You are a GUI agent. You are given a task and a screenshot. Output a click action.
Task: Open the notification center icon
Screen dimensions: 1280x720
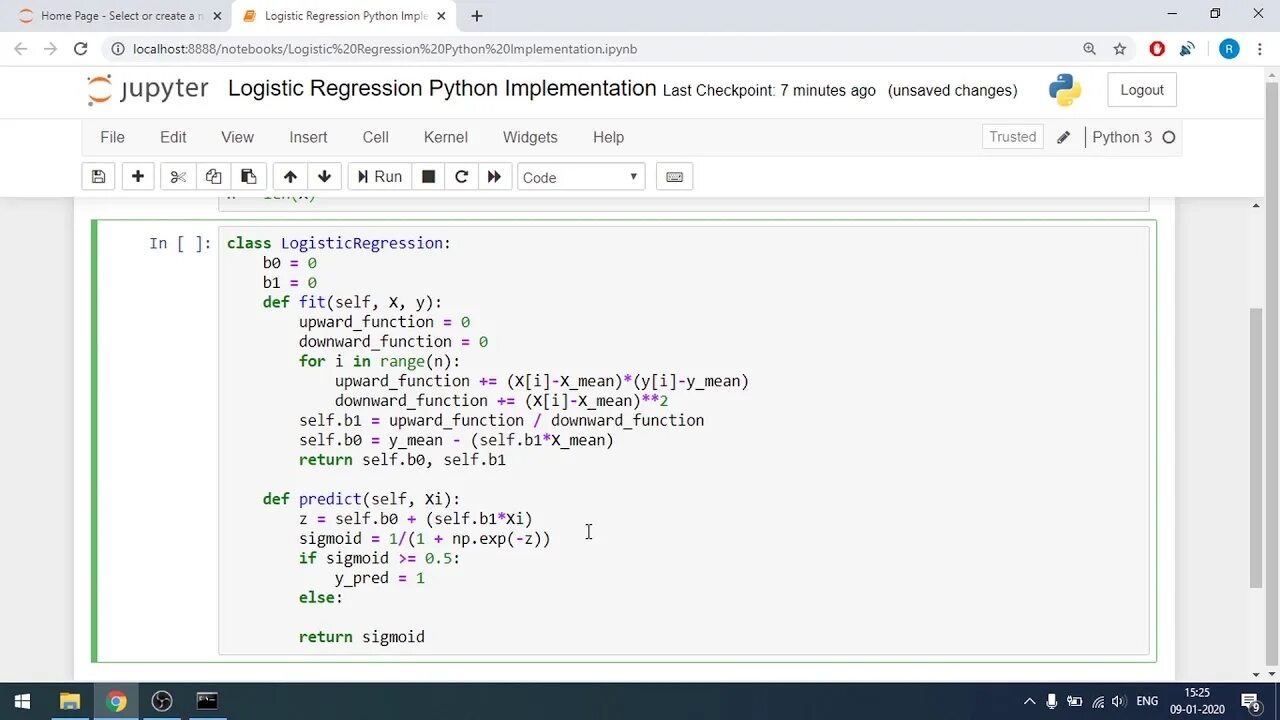coord(1250,701)
